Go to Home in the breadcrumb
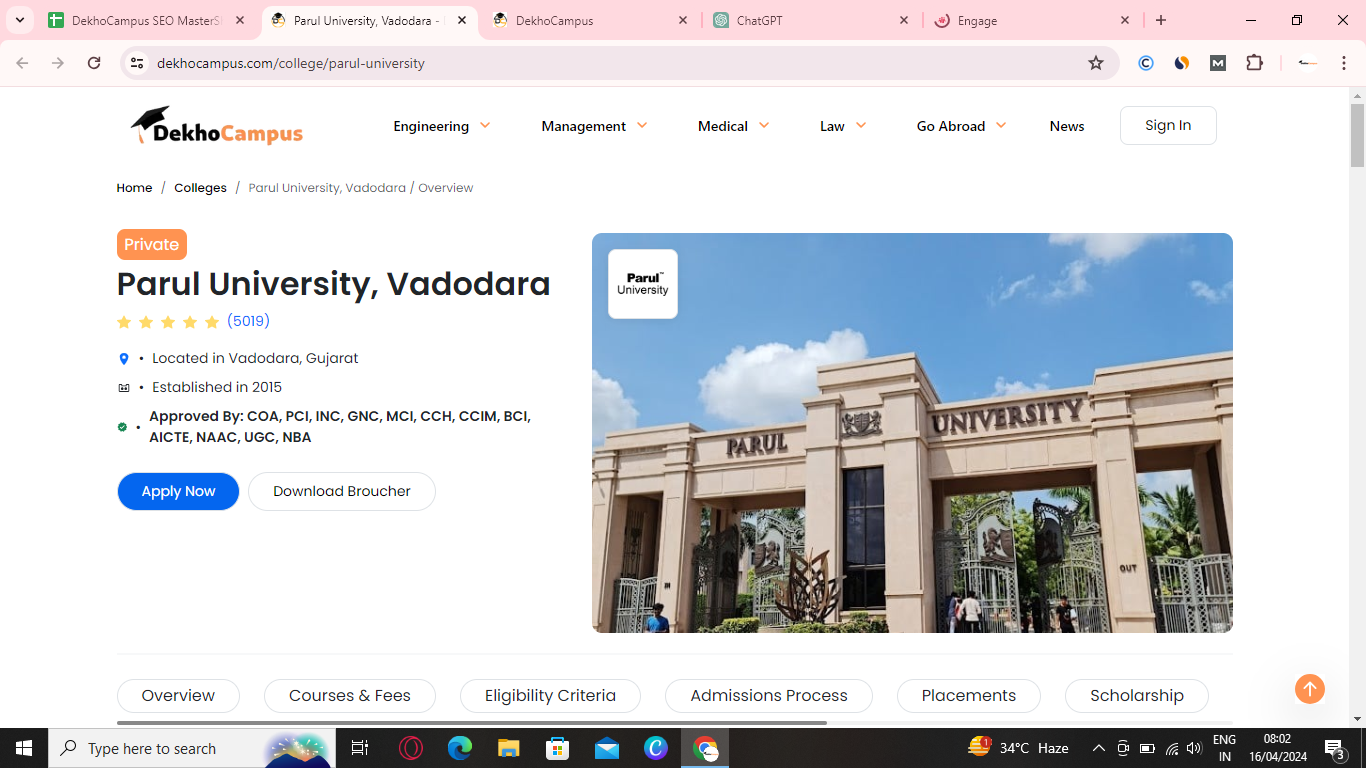The height and width of the screenshot is (768, 1366). point(134,188)
